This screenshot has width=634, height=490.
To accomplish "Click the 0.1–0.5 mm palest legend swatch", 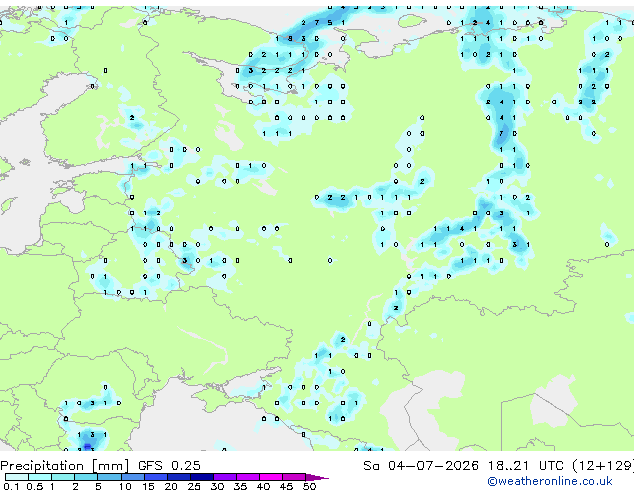I will [x=17, y=477].
